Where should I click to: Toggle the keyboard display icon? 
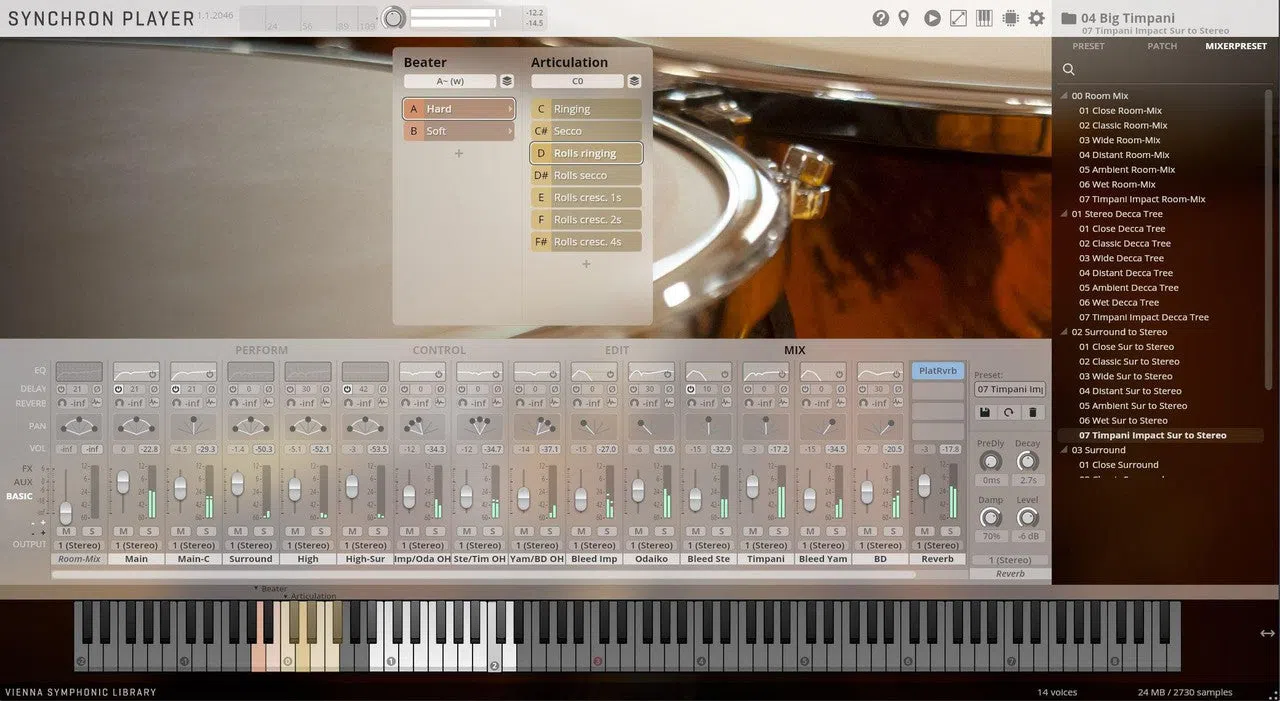click(984, 18)
